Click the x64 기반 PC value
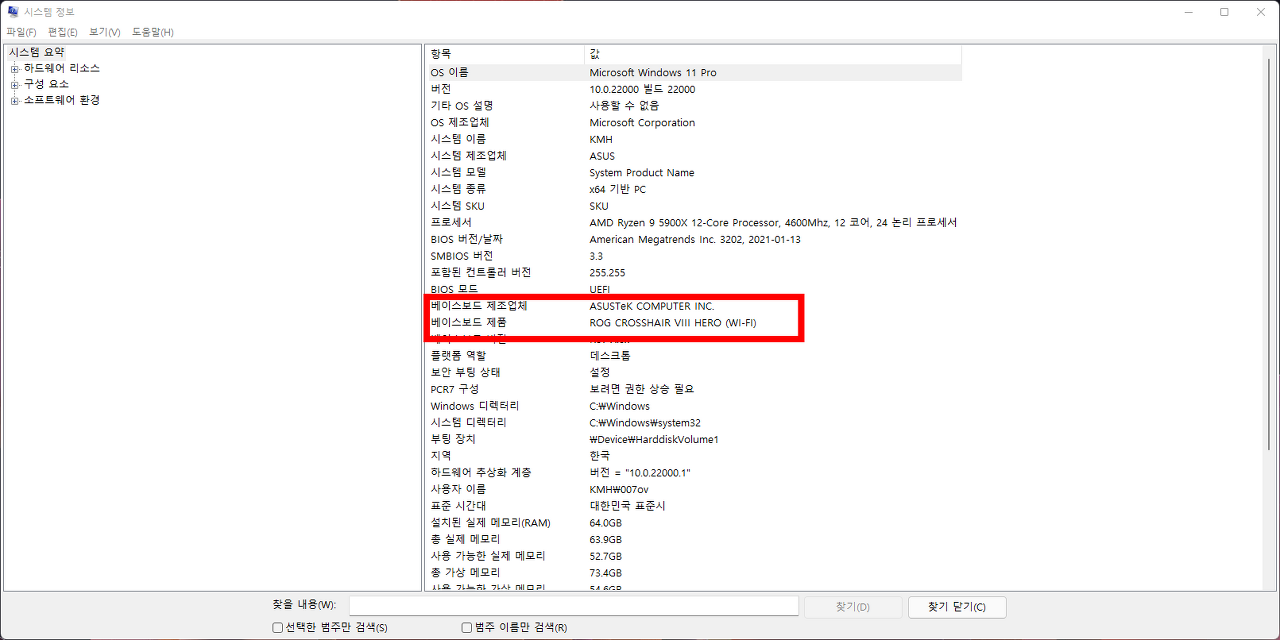Screen dimensions: 1280x640 tap(617, 189)
